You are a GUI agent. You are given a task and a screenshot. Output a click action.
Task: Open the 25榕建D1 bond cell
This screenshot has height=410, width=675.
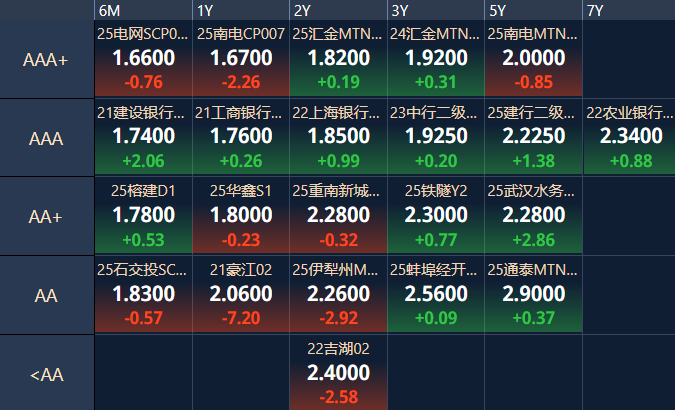click(143, 216)
